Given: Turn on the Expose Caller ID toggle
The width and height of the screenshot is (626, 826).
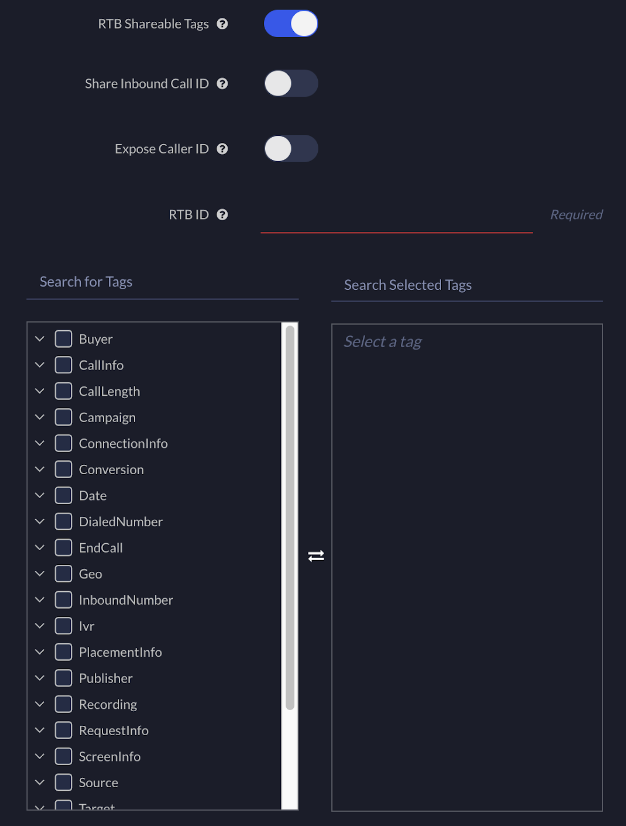Looking at the screenshot, I should [290, 148].
